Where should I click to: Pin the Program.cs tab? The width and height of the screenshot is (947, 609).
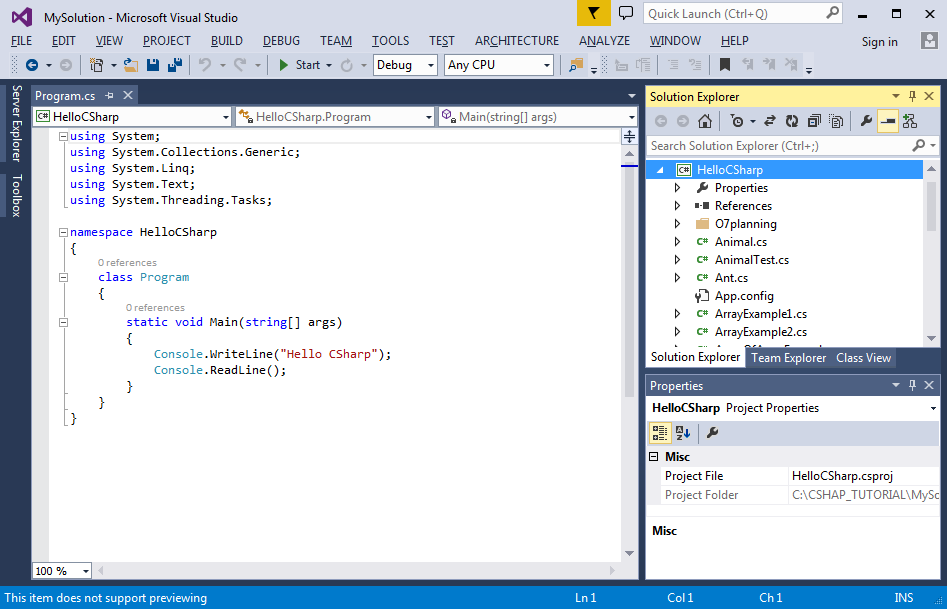[x=109, y=95]
